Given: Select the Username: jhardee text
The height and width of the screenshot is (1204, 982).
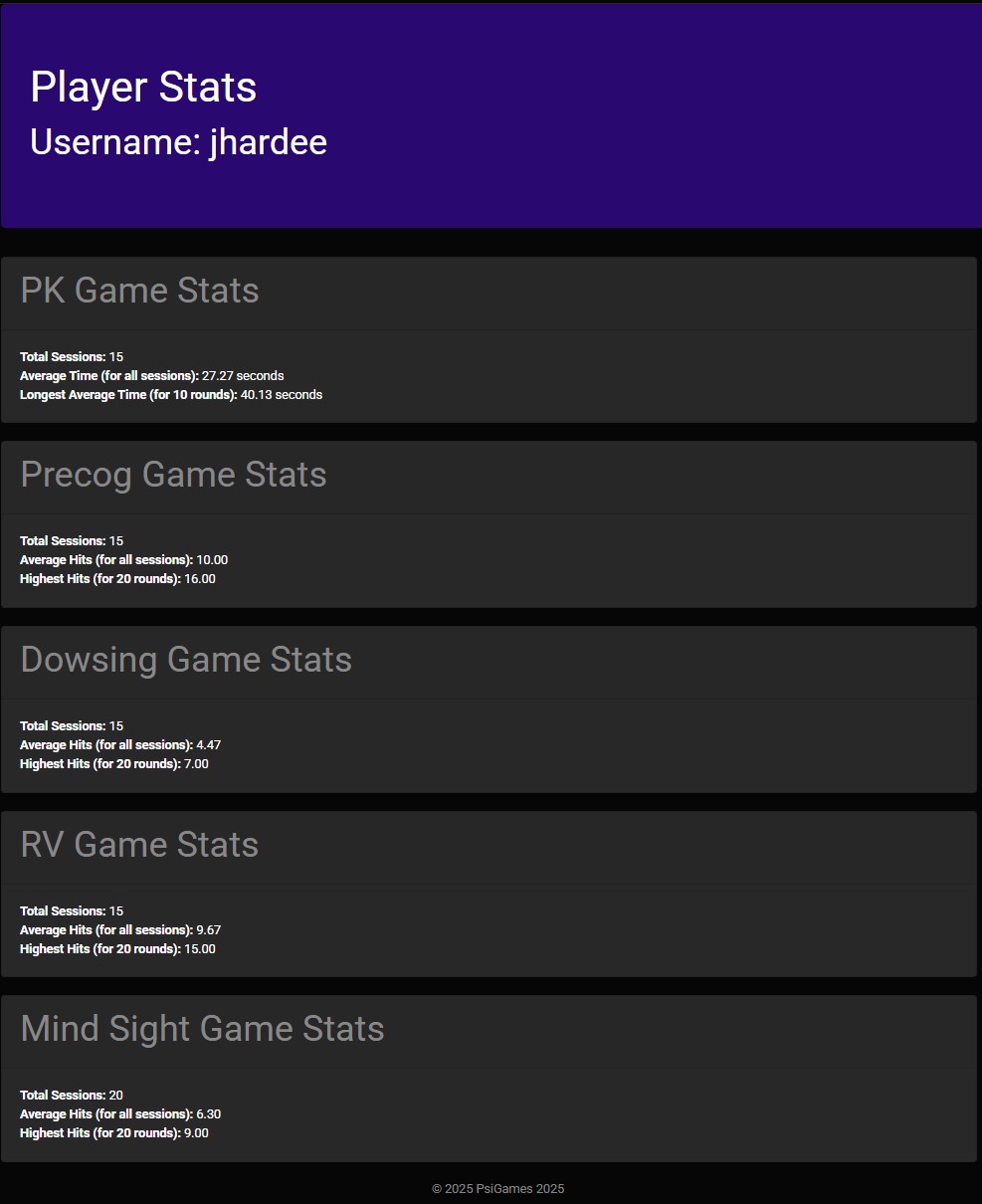Looking at the screenshot, I should tap(178, 142).
